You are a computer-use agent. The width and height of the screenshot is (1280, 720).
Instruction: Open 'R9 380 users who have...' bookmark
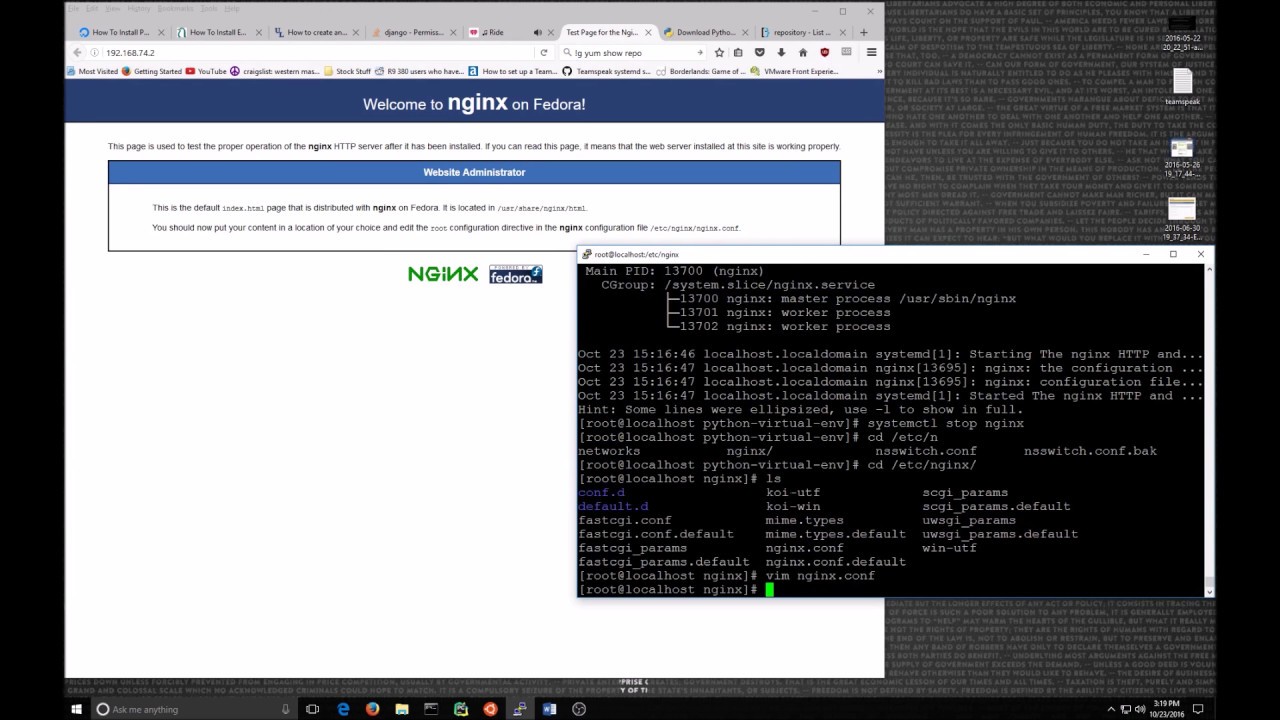click(419, 71)
